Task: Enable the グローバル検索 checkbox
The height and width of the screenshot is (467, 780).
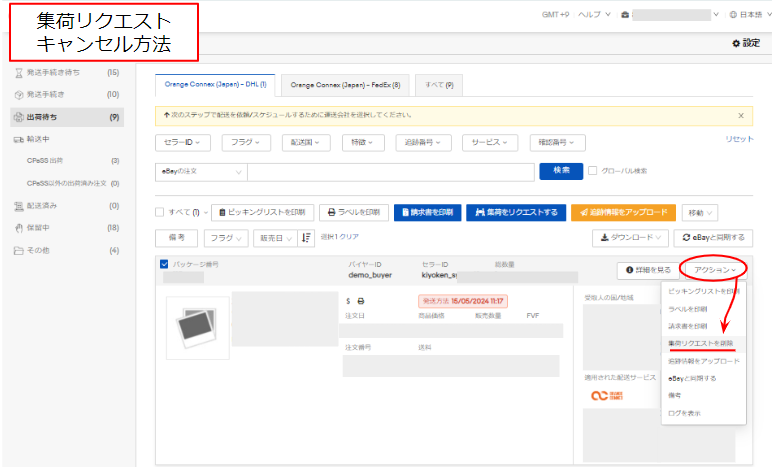Action: (x=593, y=171)
